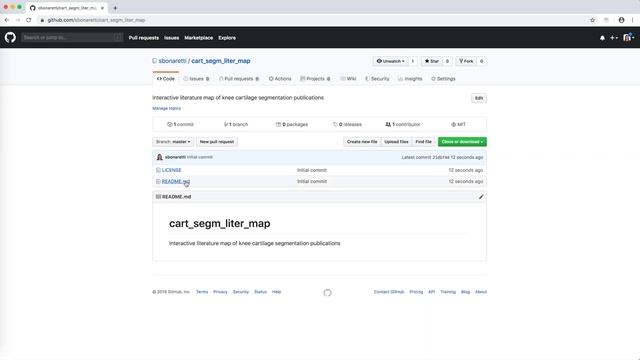Expand the Unwatch dropdown

[x=391, y=61]
